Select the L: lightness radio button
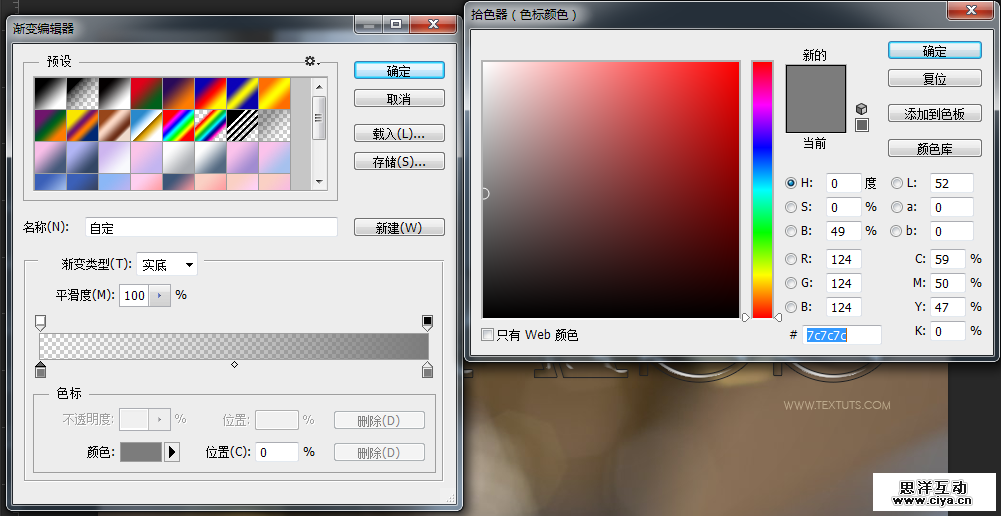 click(x=896, y=183)
